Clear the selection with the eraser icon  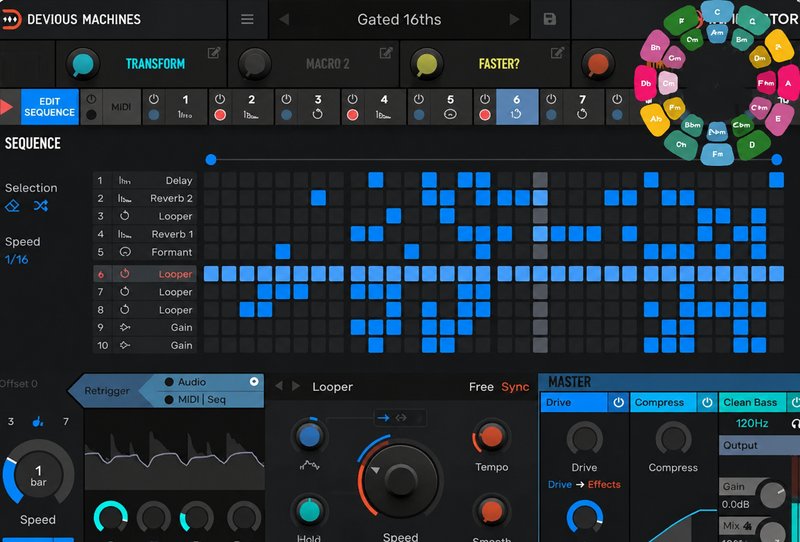(13, 206)
